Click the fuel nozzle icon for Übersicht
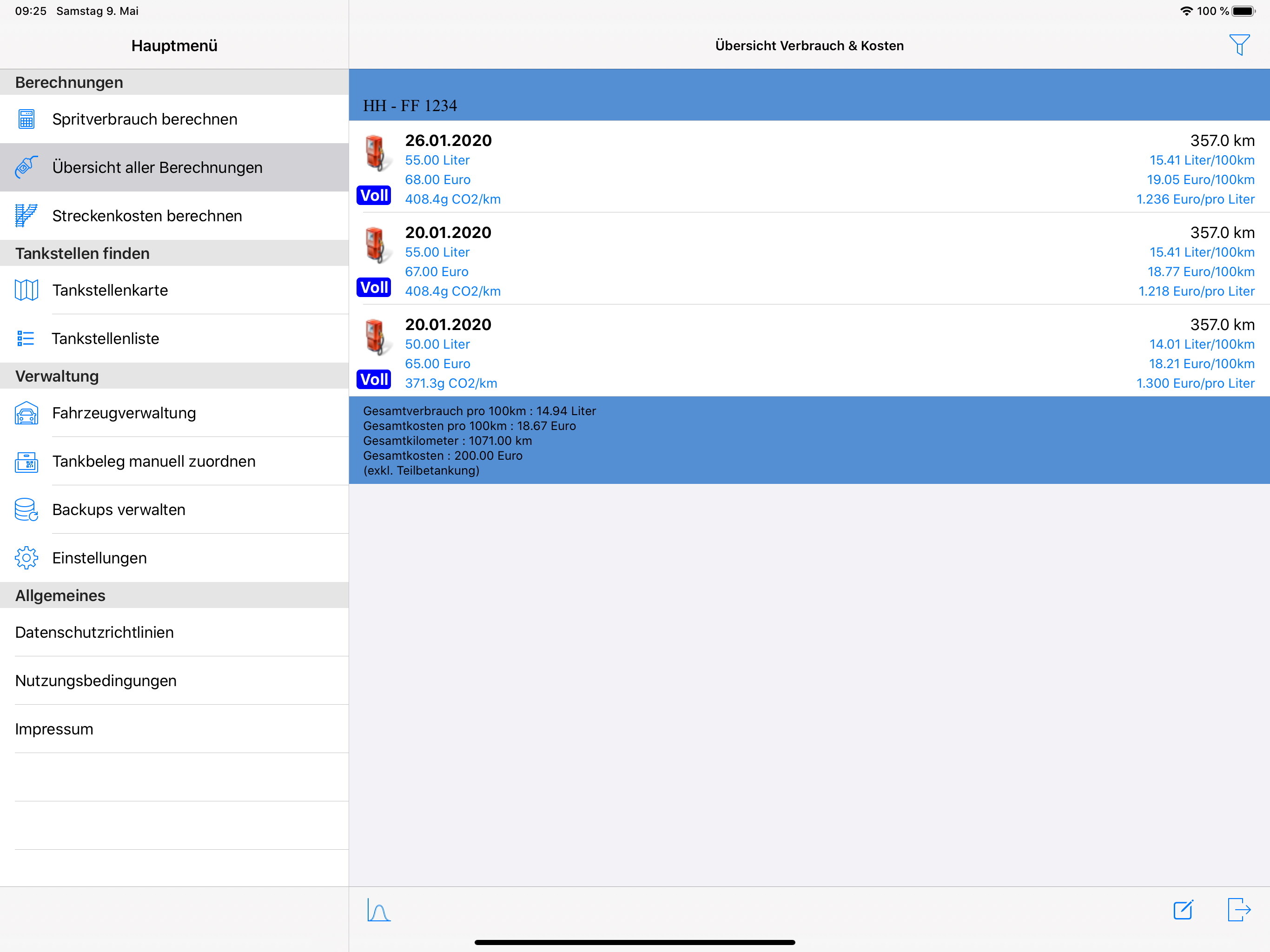This screenshot has height=952, width=1270. (x=26, y=167)
